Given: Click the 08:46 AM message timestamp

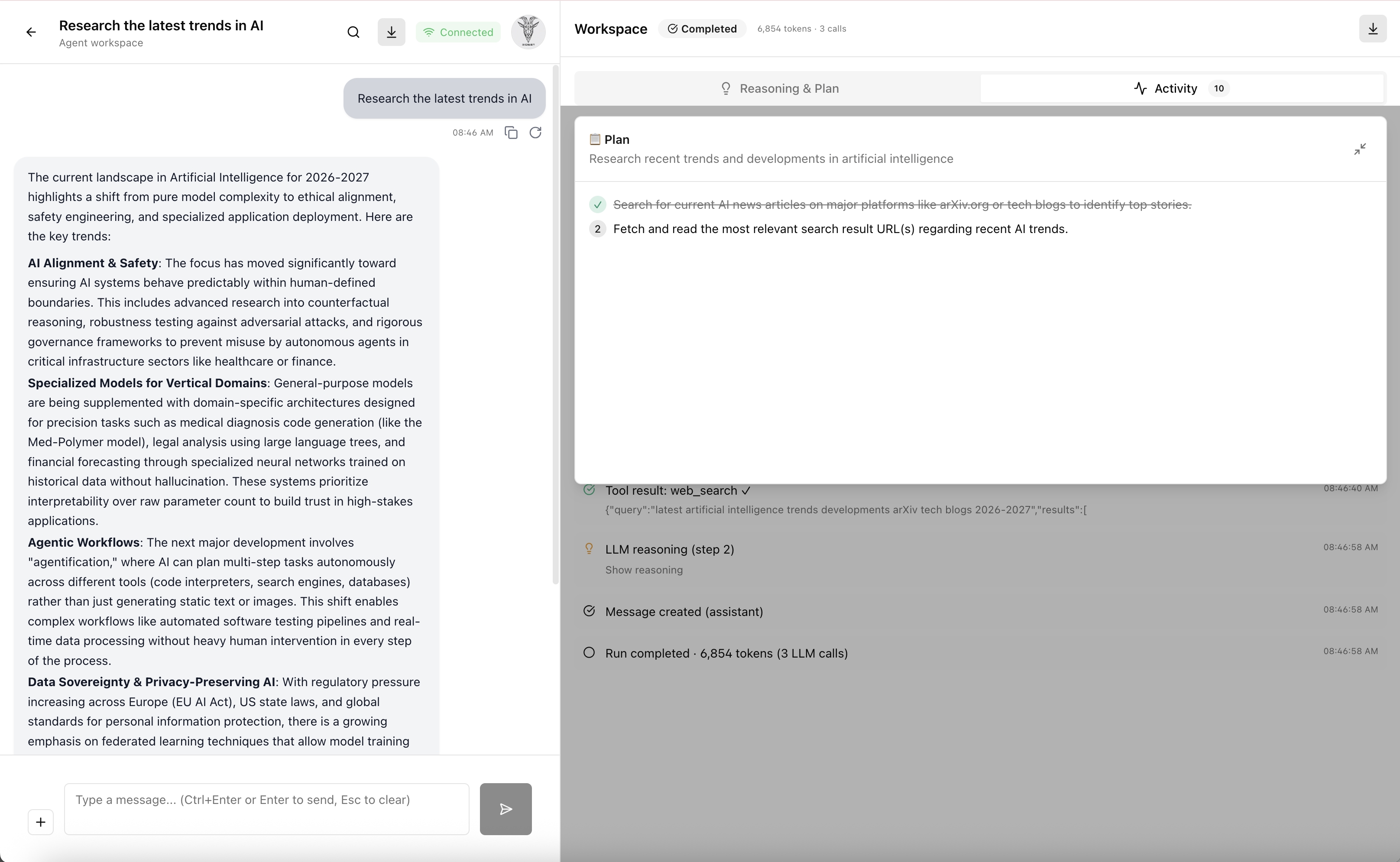Looking at the screenshot, I should (x=473, y=133).
